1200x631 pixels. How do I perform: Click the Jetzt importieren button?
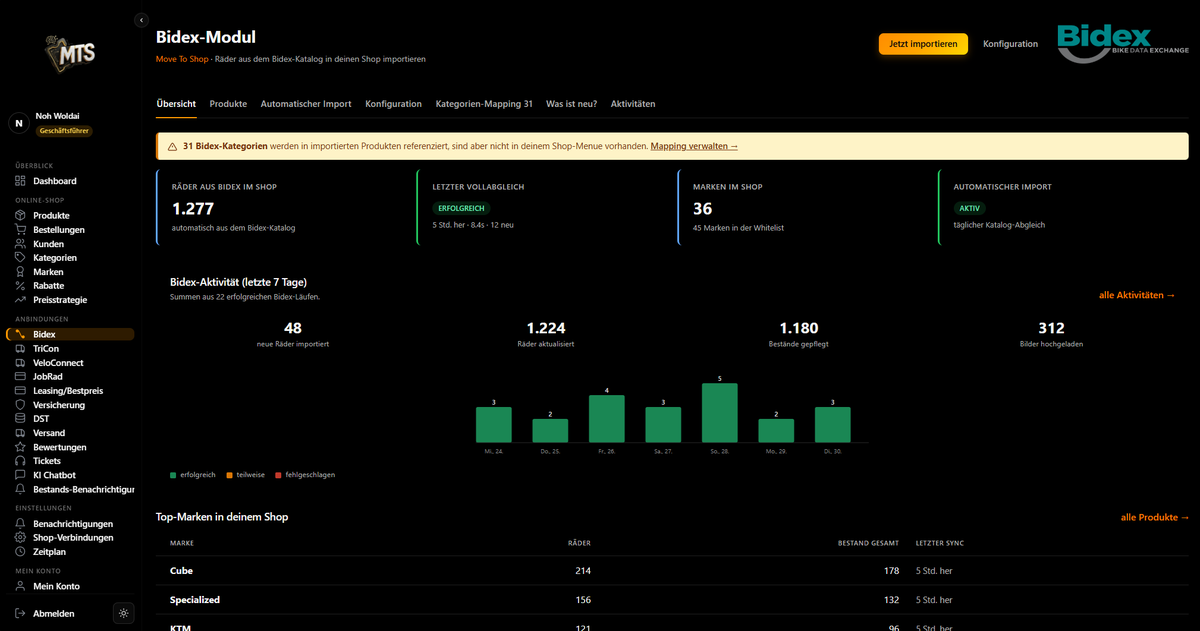[x=924, y=44]
